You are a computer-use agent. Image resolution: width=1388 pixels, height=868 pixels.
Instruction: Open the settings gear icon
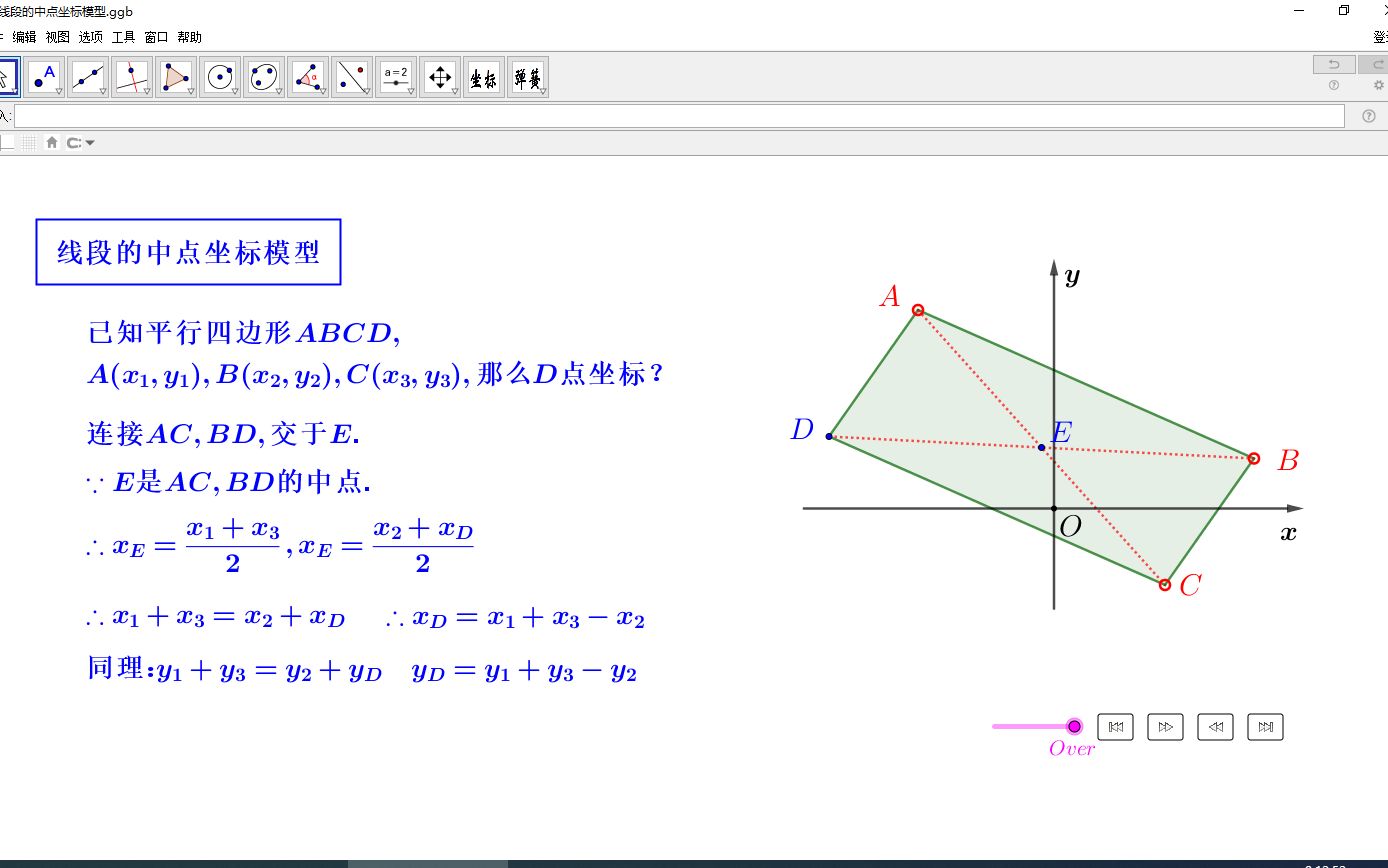[x=1379, y=85]
